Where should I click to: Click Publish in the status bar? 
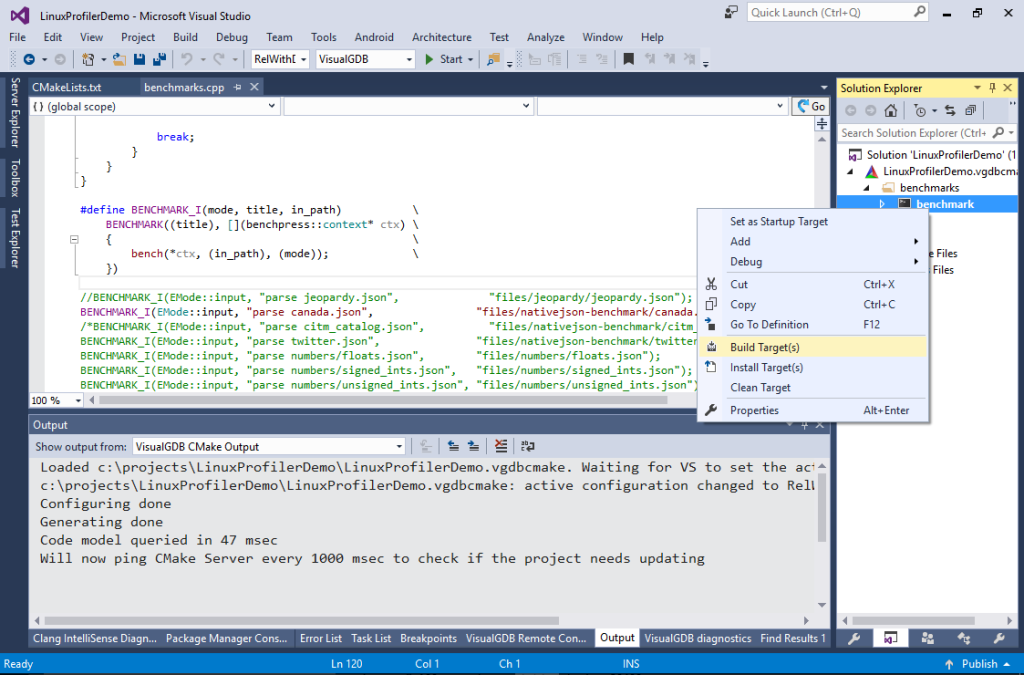(x=978, y=663)
